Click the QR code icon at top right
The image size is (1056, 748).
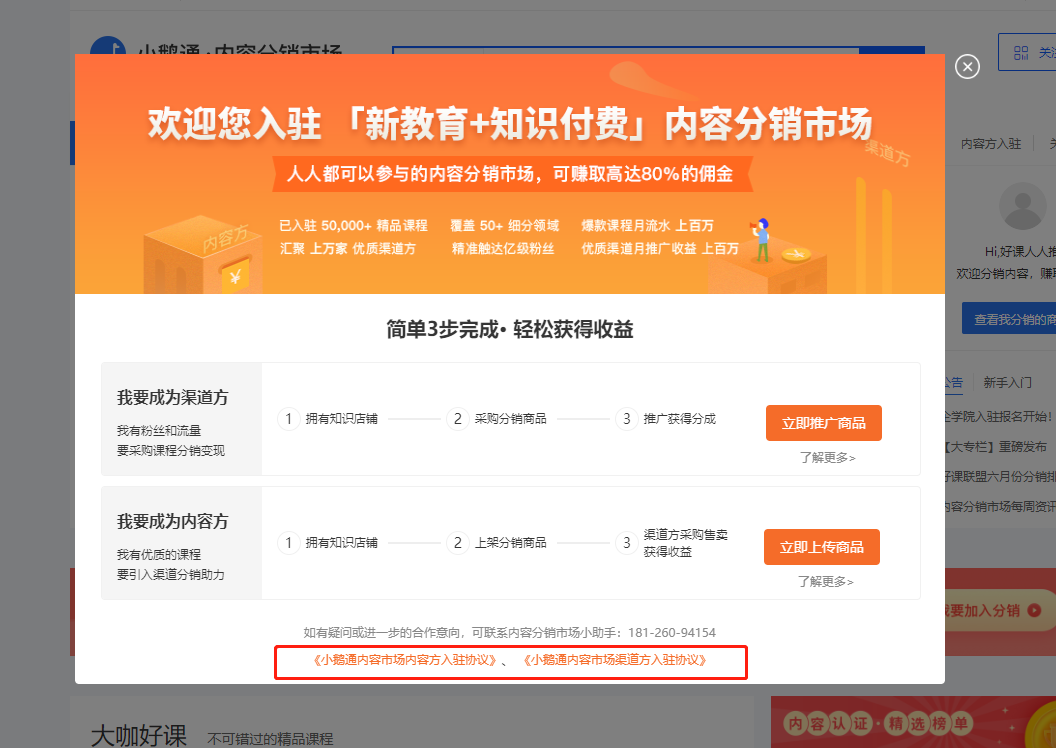pyautogui.click(x=1021, y=53)
